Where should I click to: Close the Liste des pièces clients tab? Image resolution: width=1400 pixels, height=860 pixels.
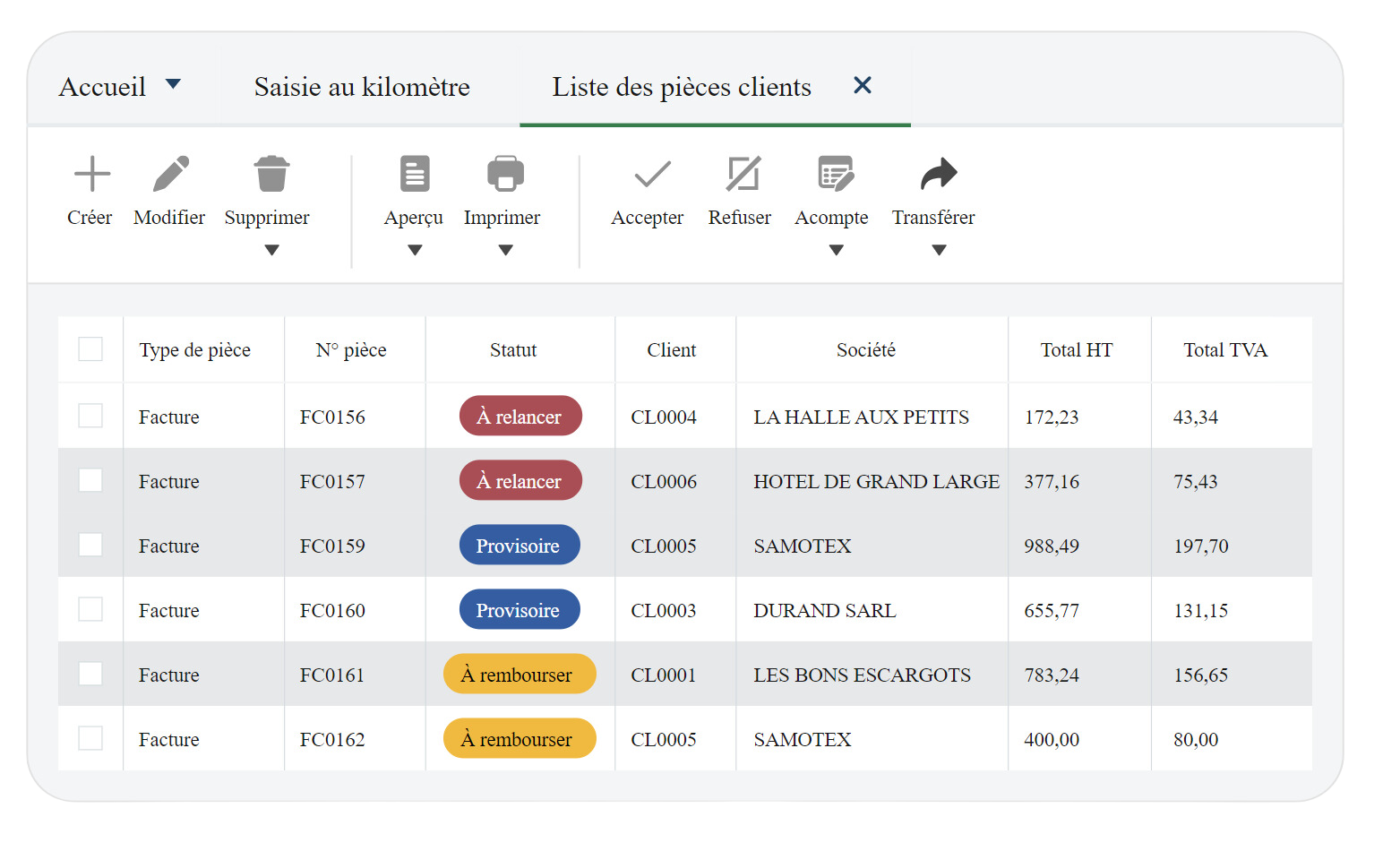tap(863, 85)
